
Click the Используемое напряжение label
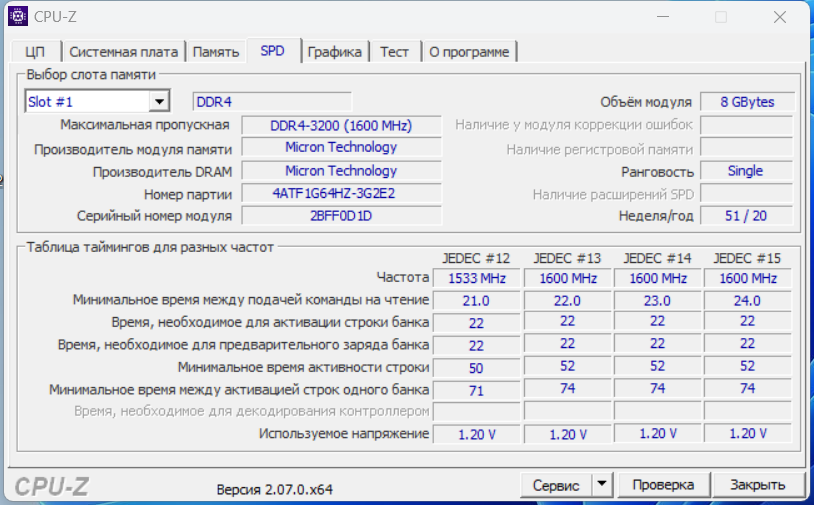coord(344,433)
